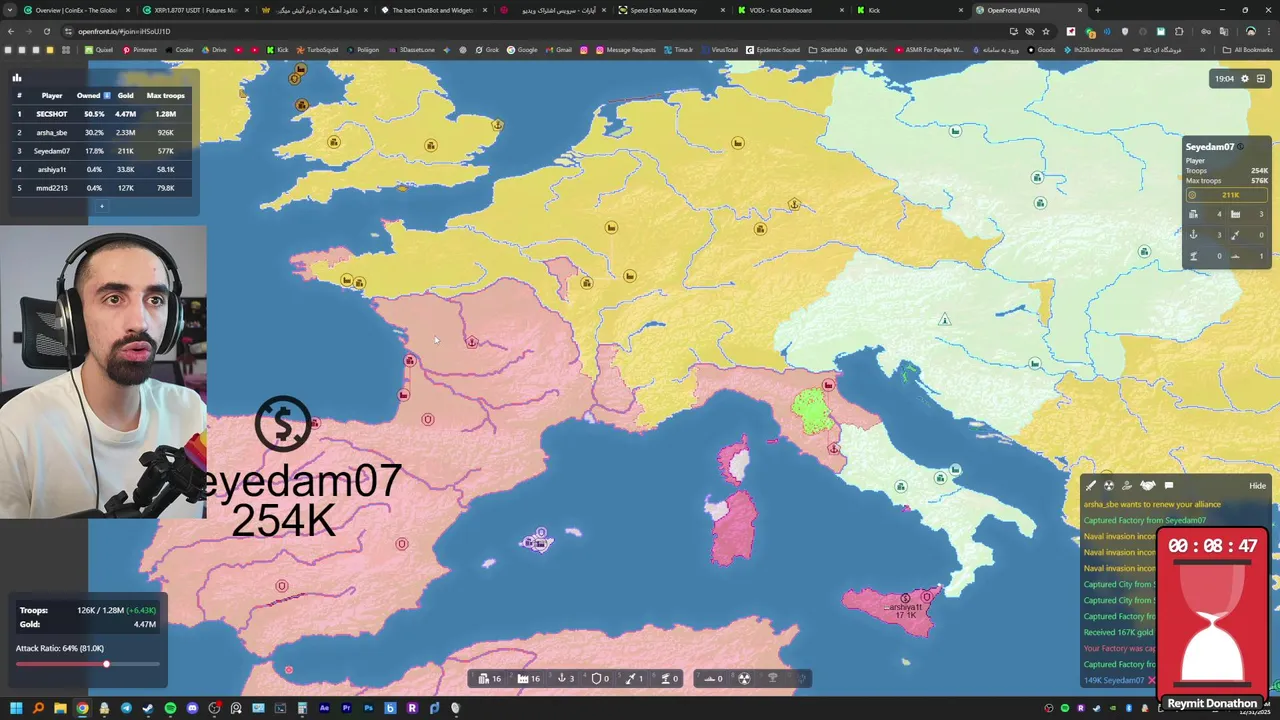Click the dollar sign icon above Seyedam07 label
Screen dimensions: 1280x720
point(283,424)
